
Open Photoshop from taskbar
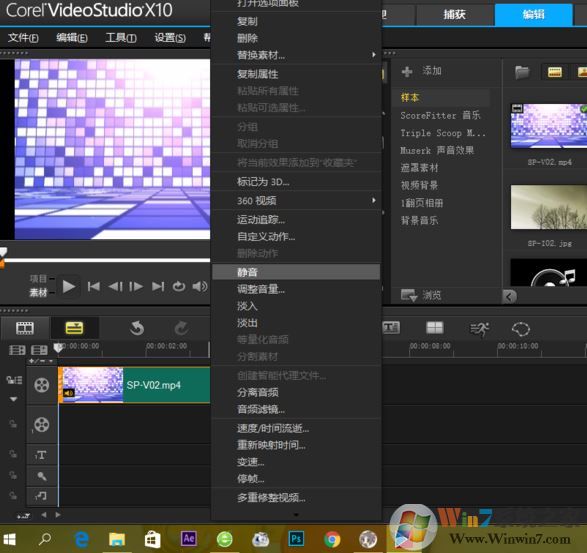tap(296, 539)
